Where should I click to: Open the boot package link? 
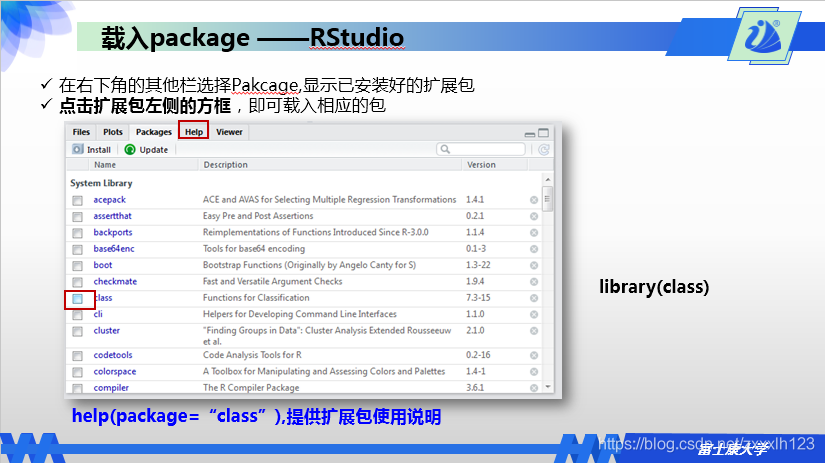coord(103,265)
